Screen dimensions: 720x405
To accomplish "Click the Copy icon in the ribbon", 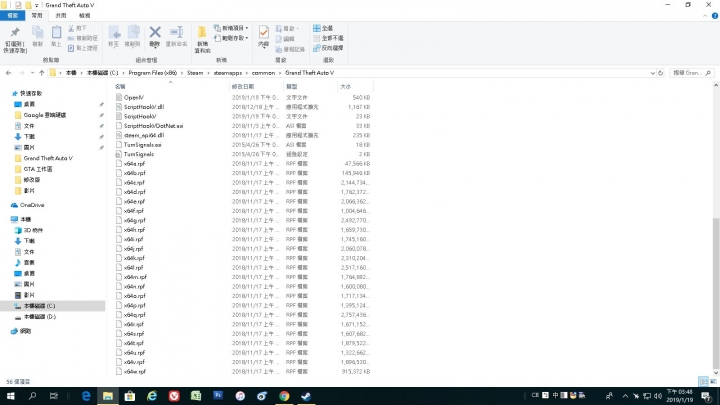I will (x=38, y=33).
